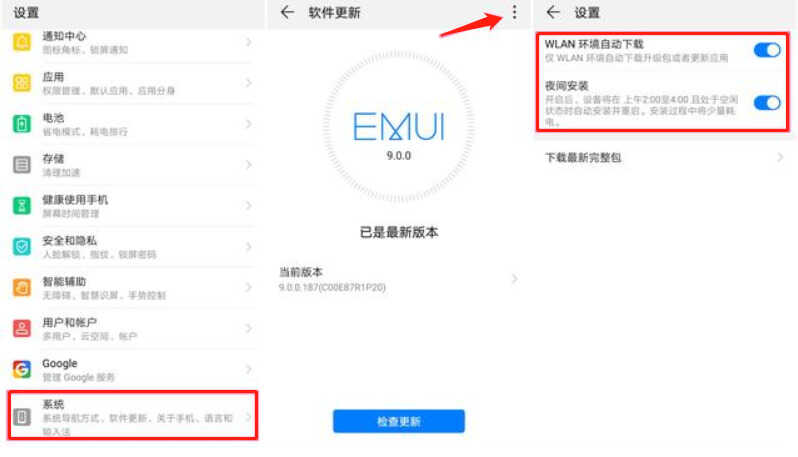Viewport: 798px width, 457px height.
Task: Tap the Security and Privacy shield icon
Action: pyautogui.click(x=22, y=247)
